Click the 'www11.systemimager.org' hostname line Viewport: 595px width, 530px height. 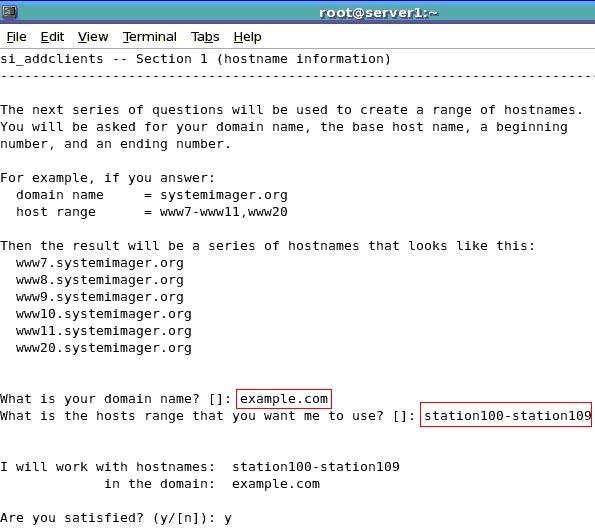pos(104,331)
